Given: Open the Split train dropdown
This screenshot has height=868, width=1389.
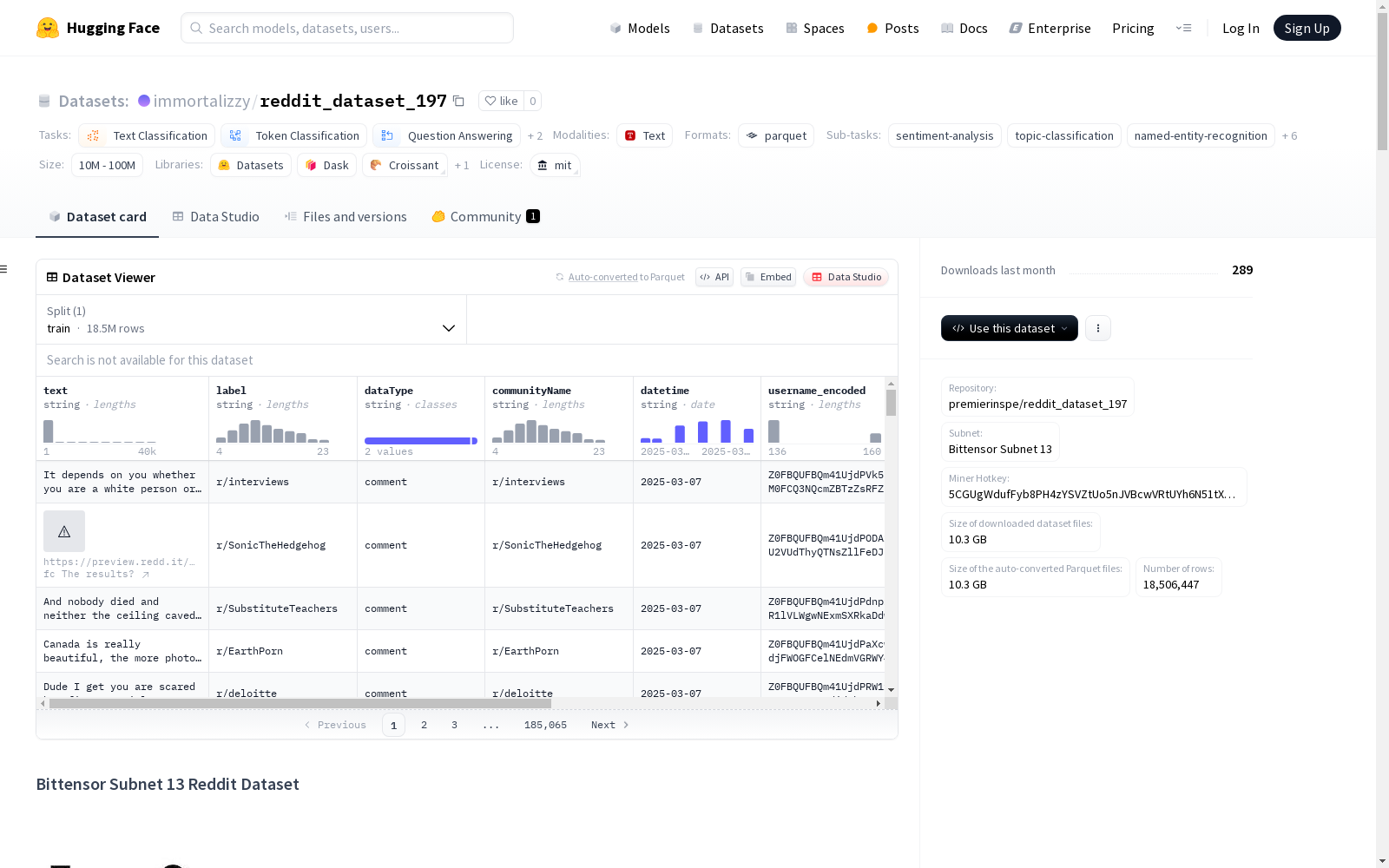Looking at the screenshot, I should pos(252,319).
